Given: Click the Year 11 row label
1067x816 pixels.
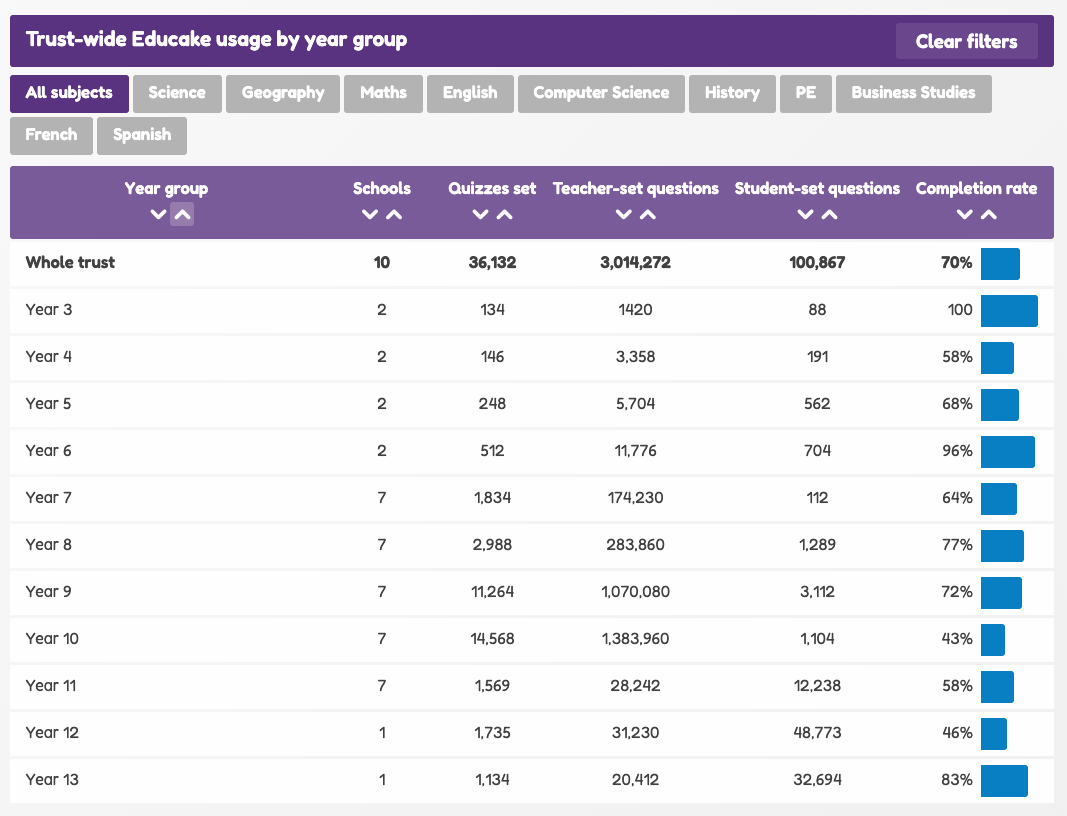Looking at the screenshot, I should tap(51, 685).
